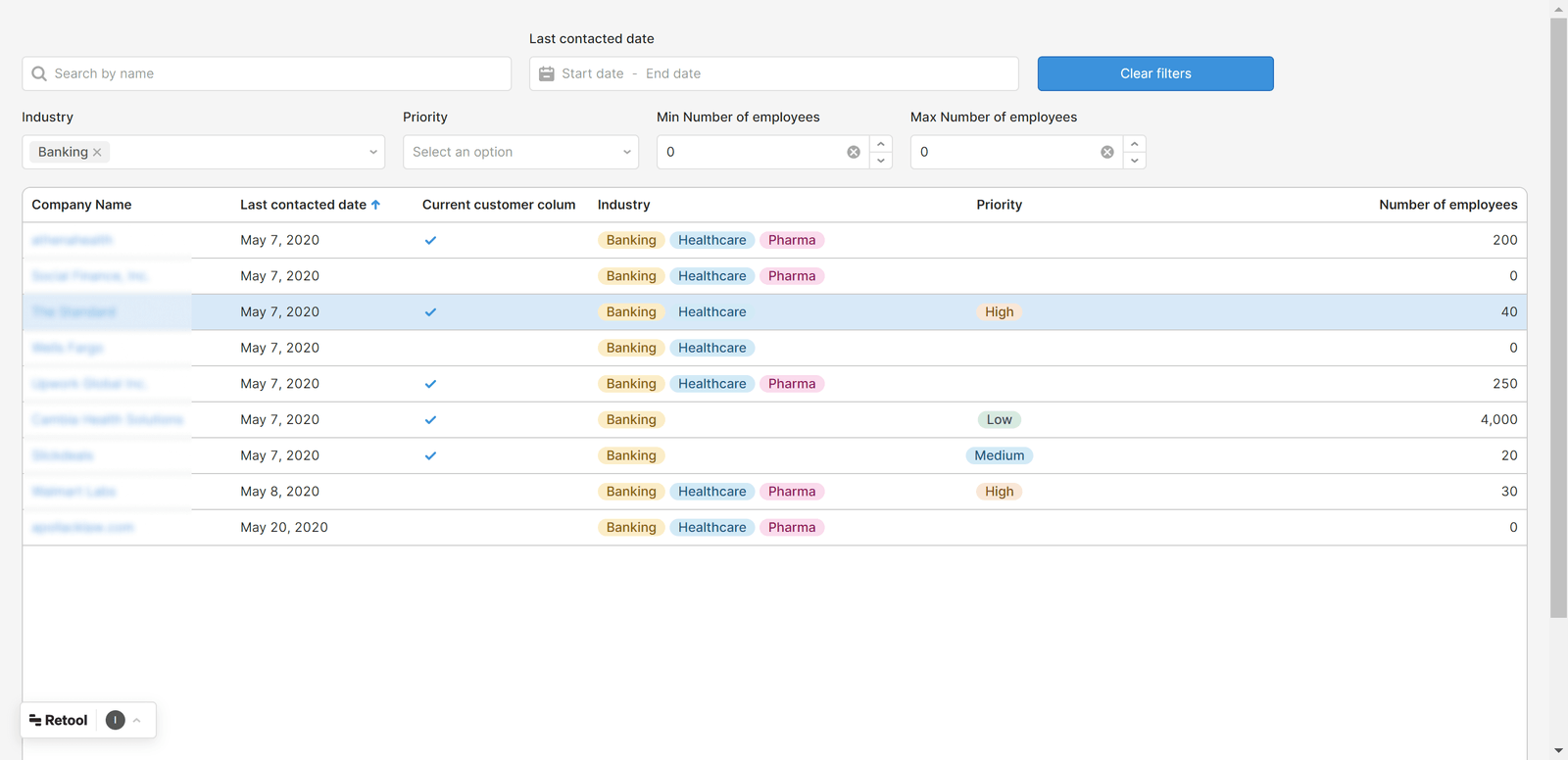Increment Max Number of employees
The width and height of the screenshot is (1568, 760).
[1135, 144]
